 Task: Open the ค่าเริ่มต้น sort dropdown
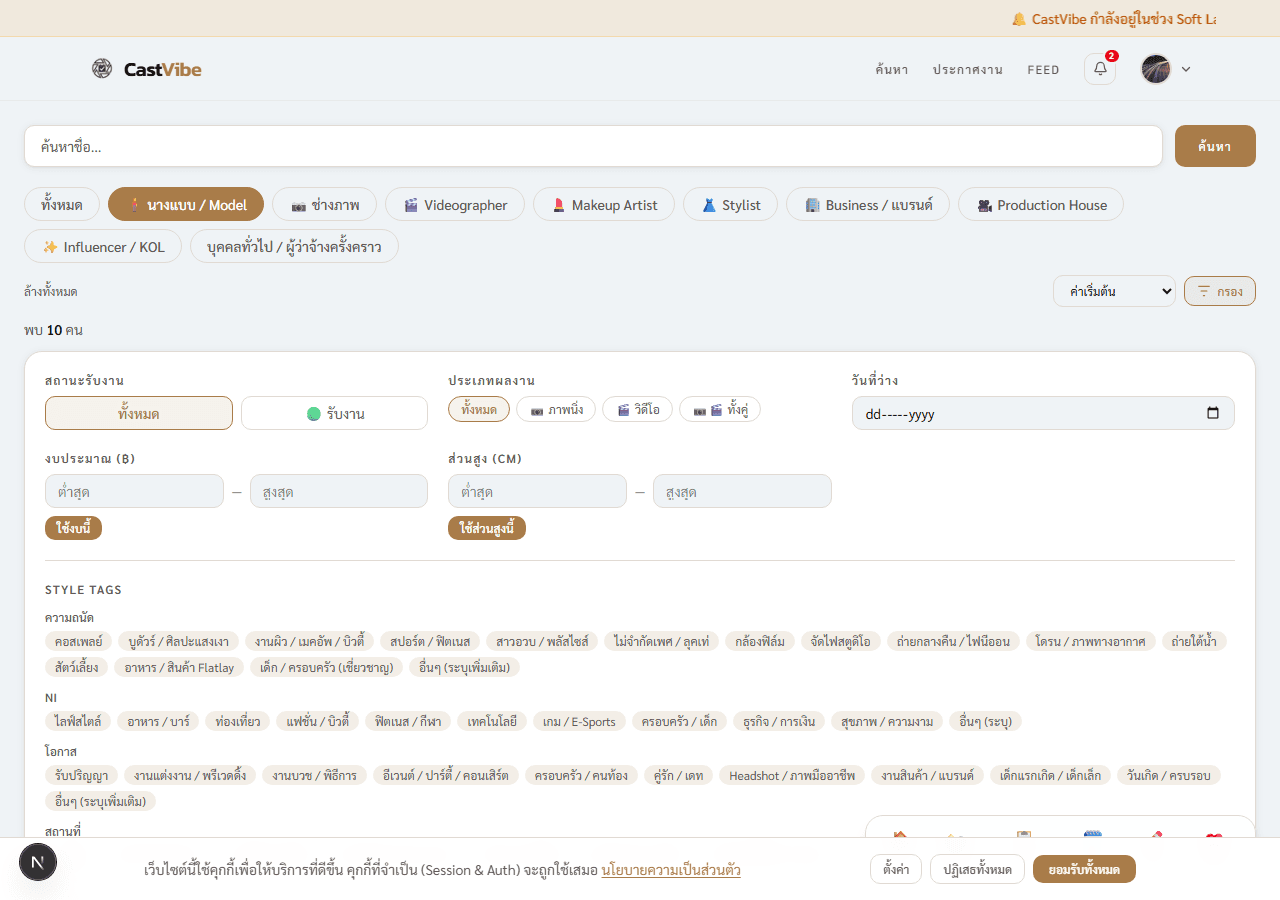point(1114,291)
